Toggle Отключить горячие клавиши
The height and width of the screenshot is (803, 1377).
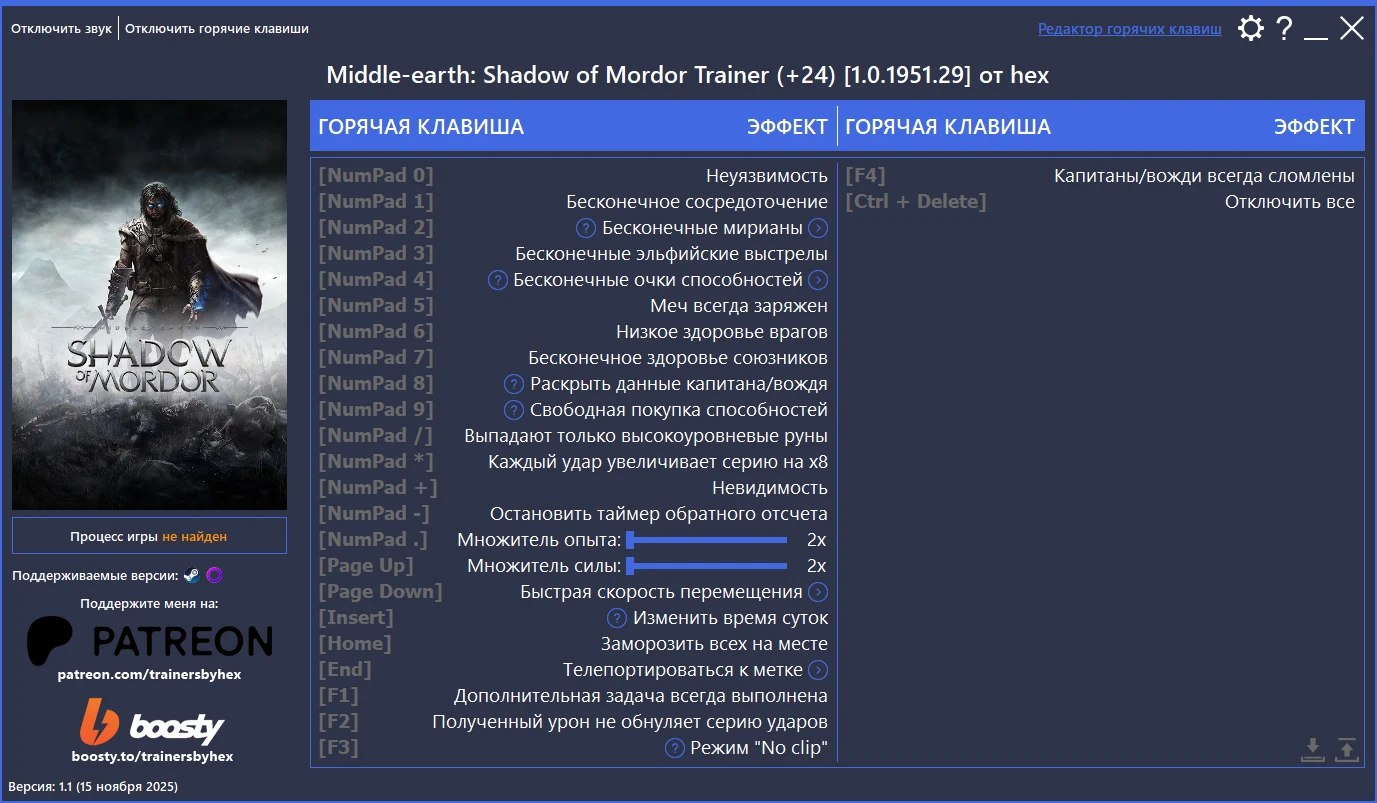click(x=216, y=28)
